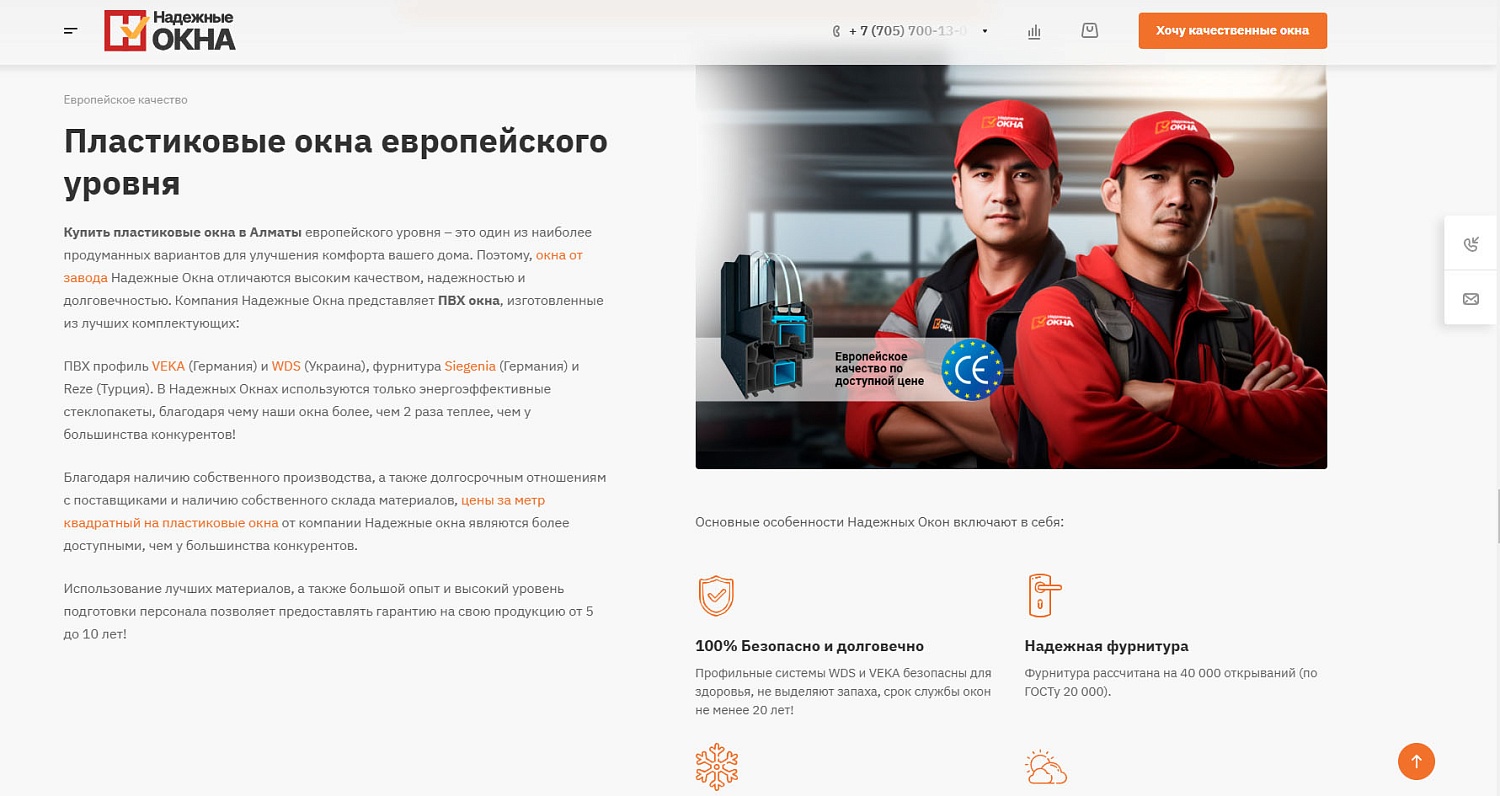
Task: Click the handle icon above 'Надежная фурнитура'
Action: (1042, 595)
